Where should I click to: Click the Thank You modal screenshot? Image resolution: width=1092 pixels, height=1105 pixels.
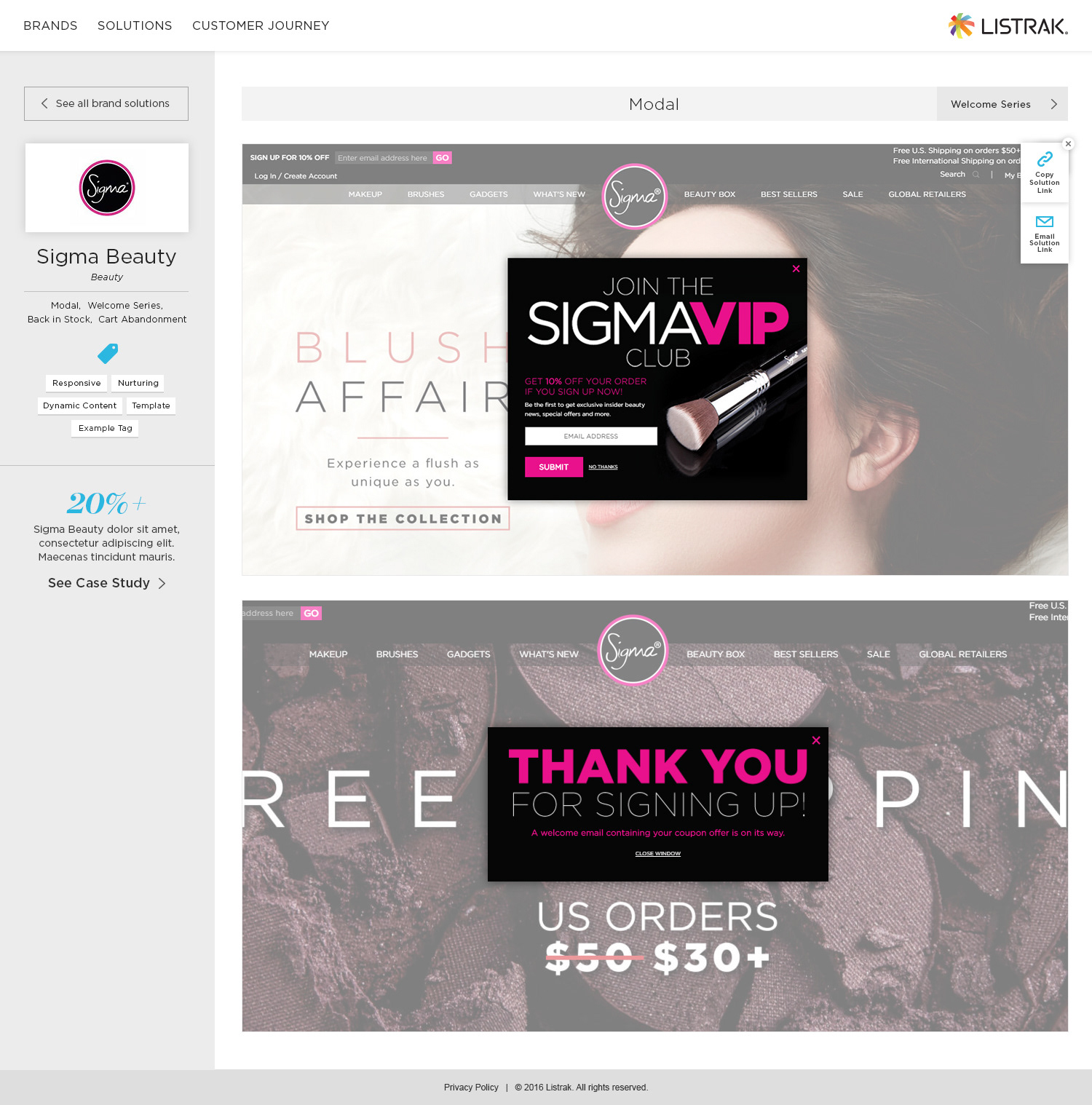(655, 816)
